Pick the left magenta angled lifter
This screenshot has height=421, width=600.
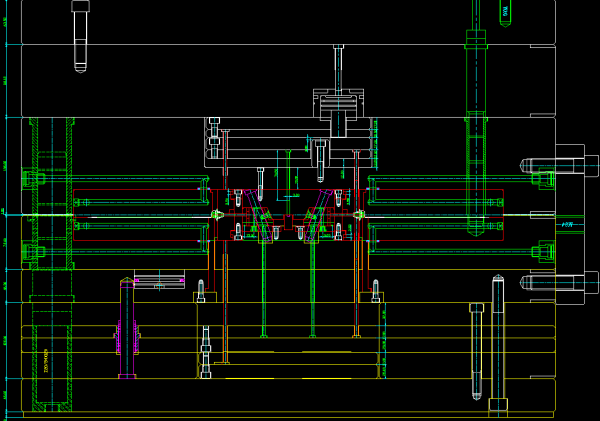click(258, 216)
